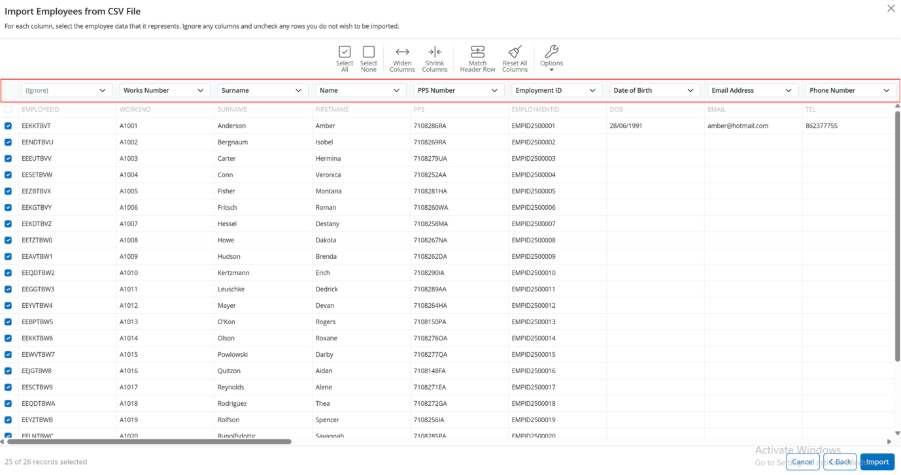Click the horizontal scrollbar thumb

[x=149, y=442]
